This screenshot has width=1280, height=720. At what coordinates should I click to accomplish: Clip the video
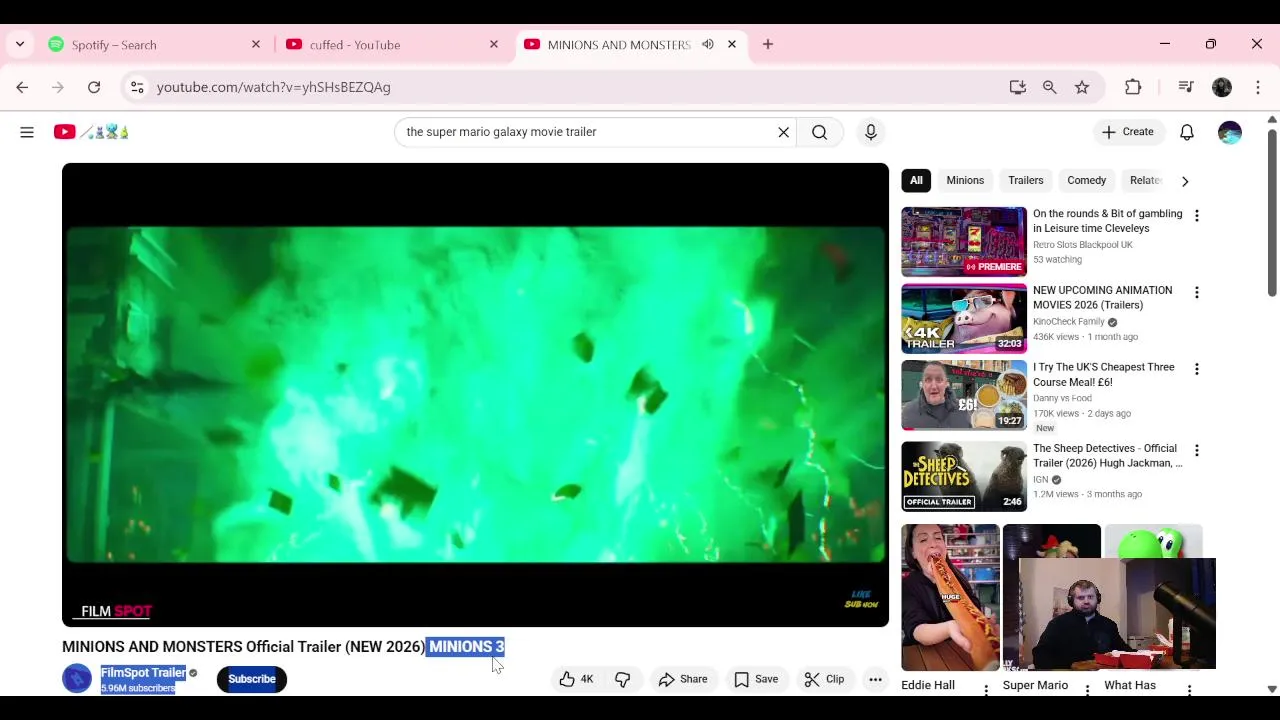point(825,679)
